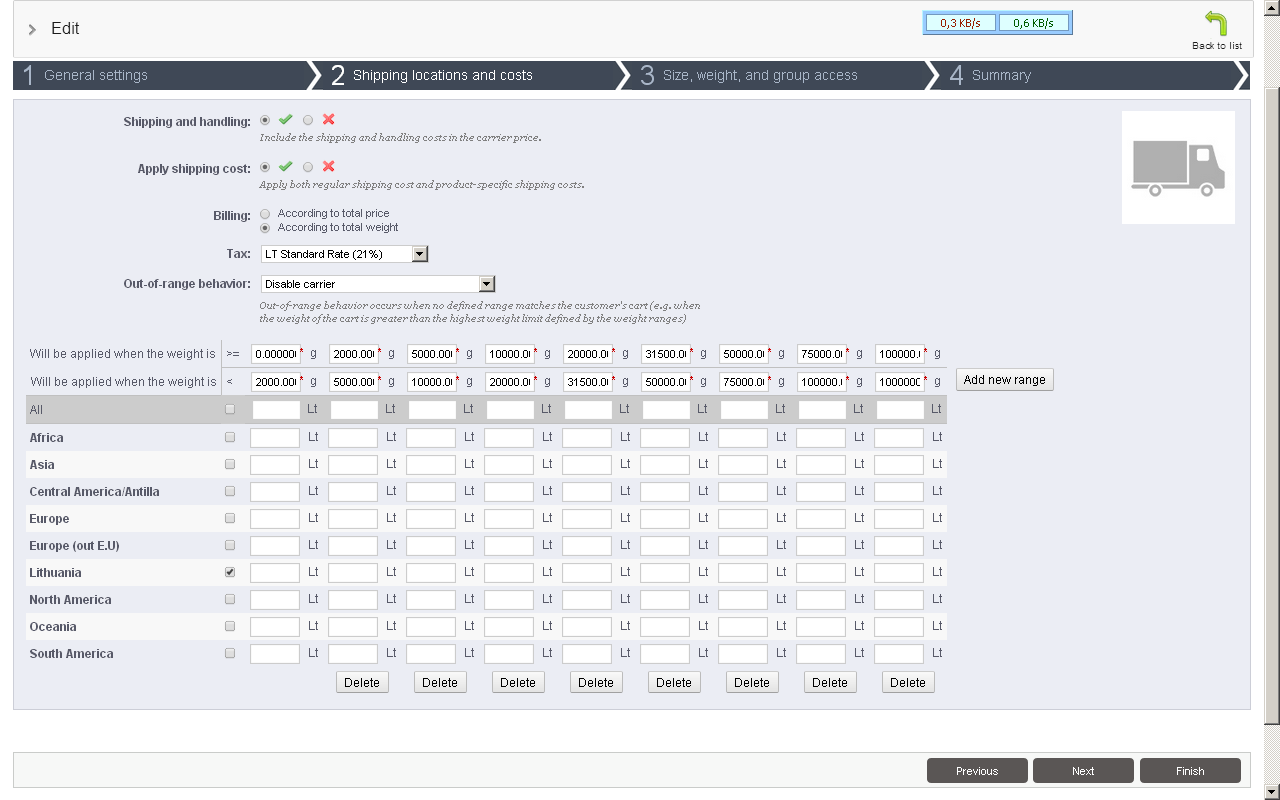
Task: Enable the Europe zone checkbox
Action: point(230,519)
